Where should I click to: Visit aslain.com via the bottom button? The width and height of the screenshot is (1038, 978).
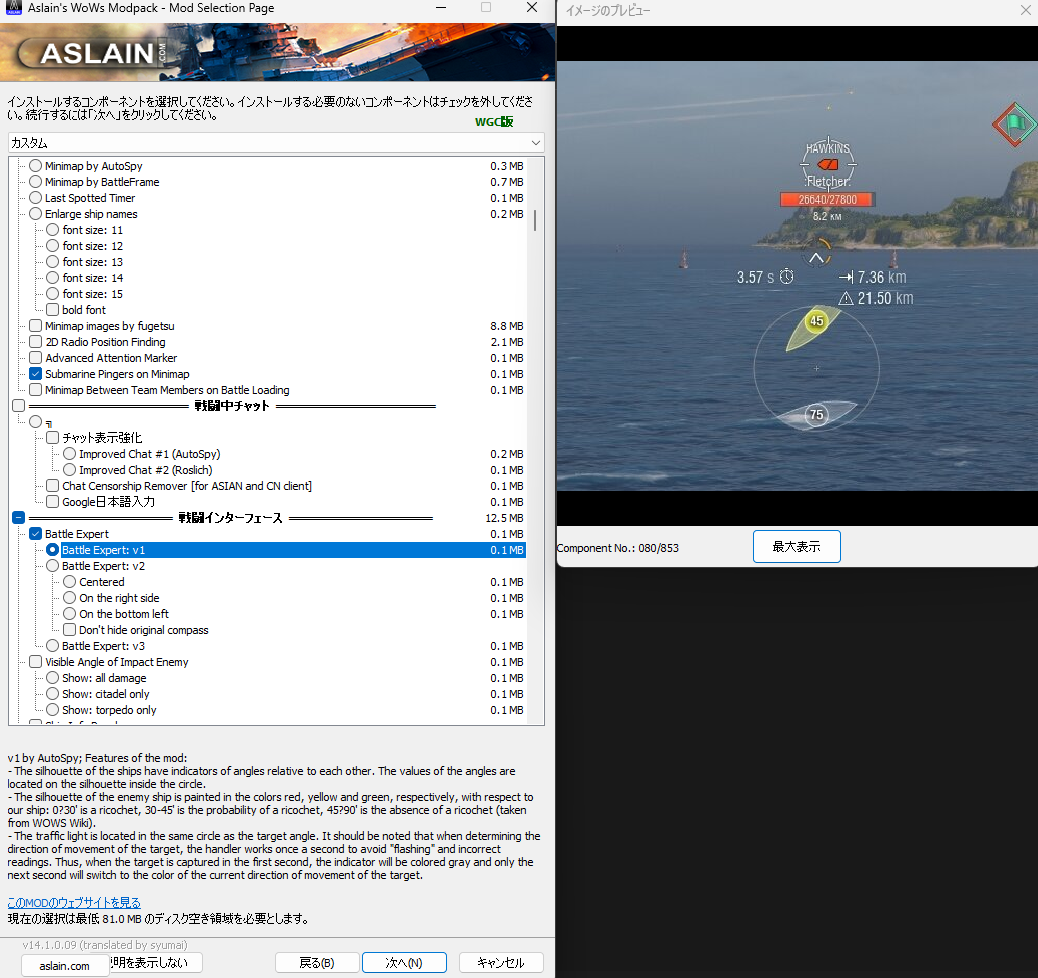point(64,966)
